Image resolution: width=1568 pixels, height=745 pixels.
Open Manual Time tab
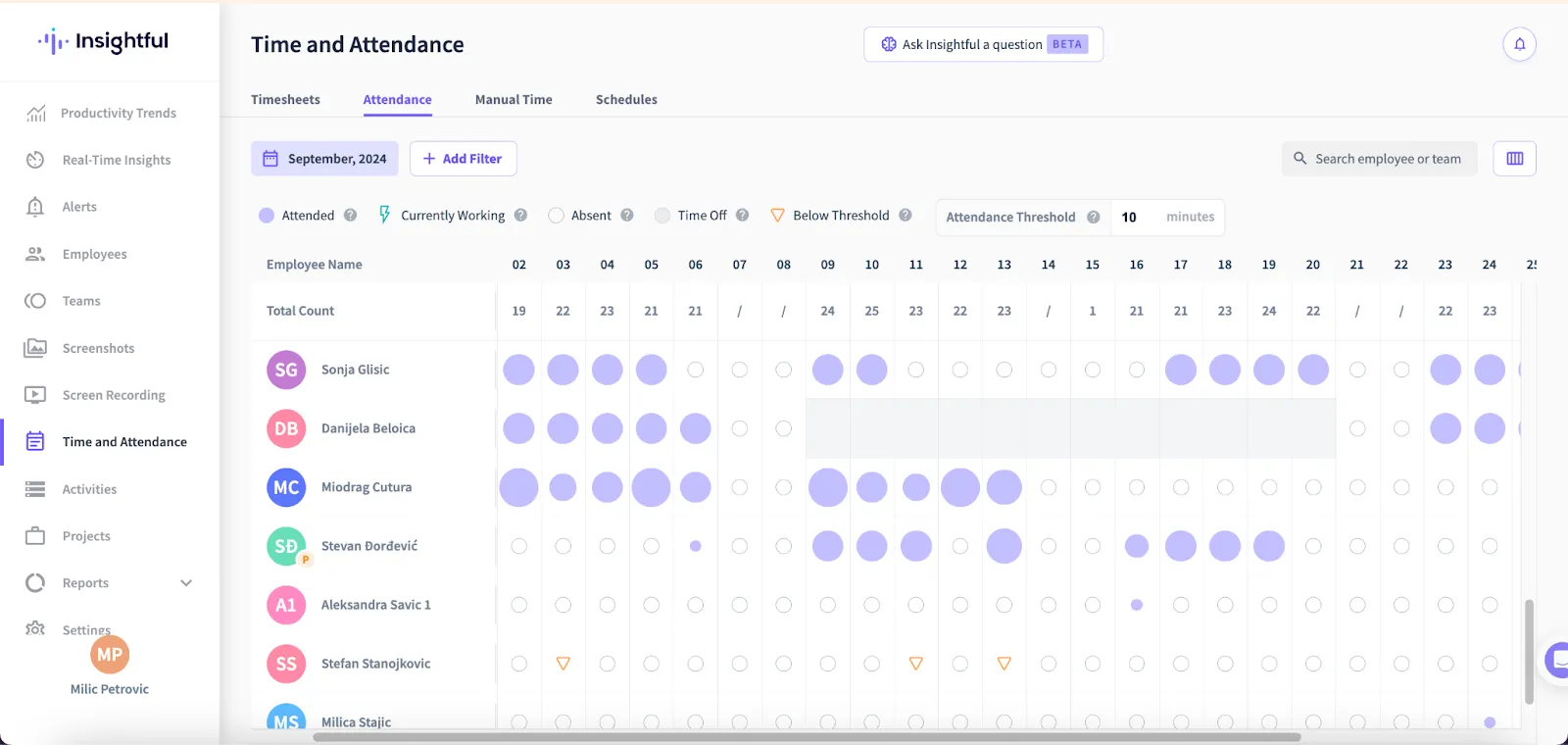(x=514, y=99)
